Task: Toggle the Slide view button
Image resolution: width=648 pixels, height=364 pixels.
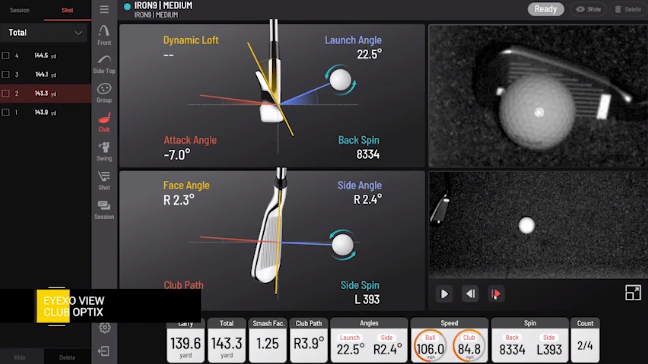Action: click(x=588, y=9)
